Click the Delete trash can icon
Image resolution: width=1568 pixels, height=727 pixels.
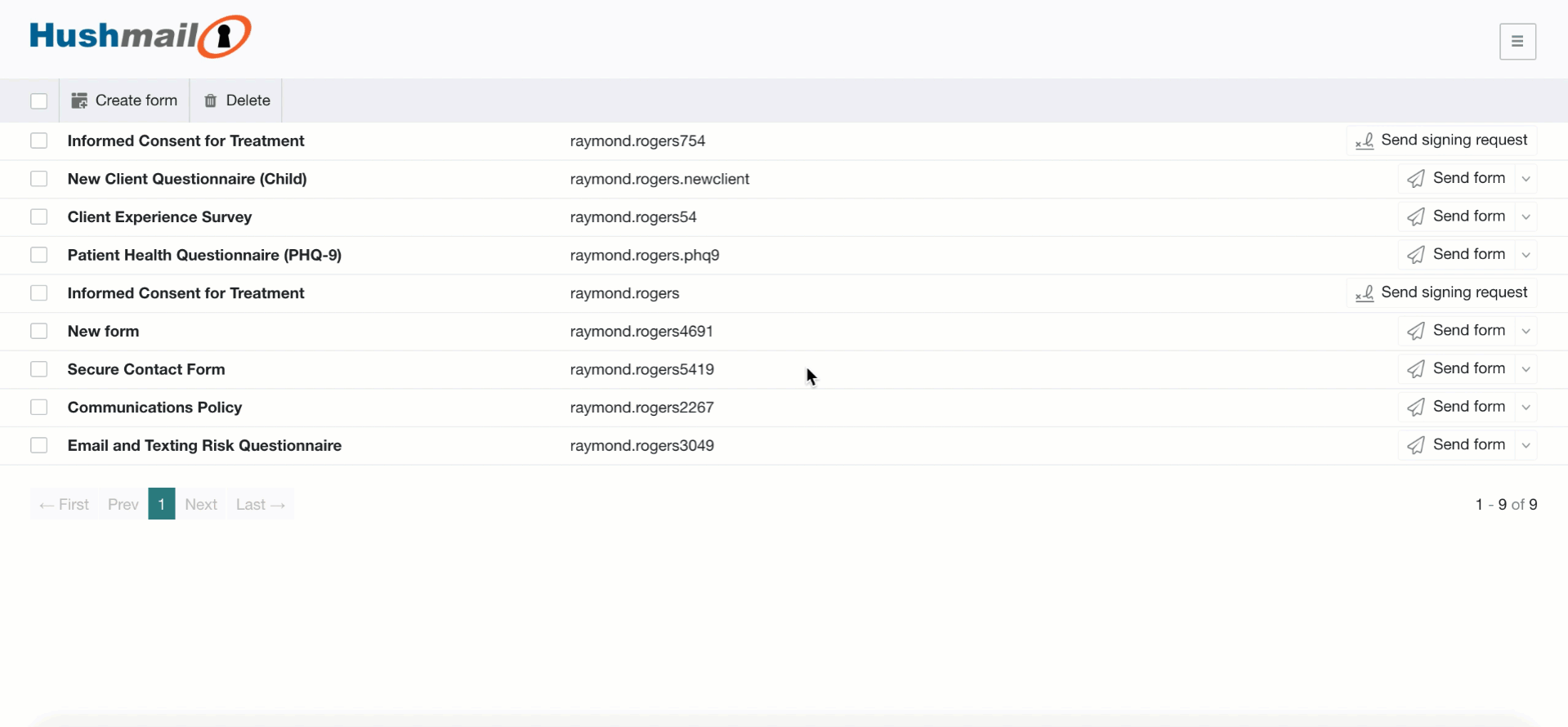click(211, 100)
